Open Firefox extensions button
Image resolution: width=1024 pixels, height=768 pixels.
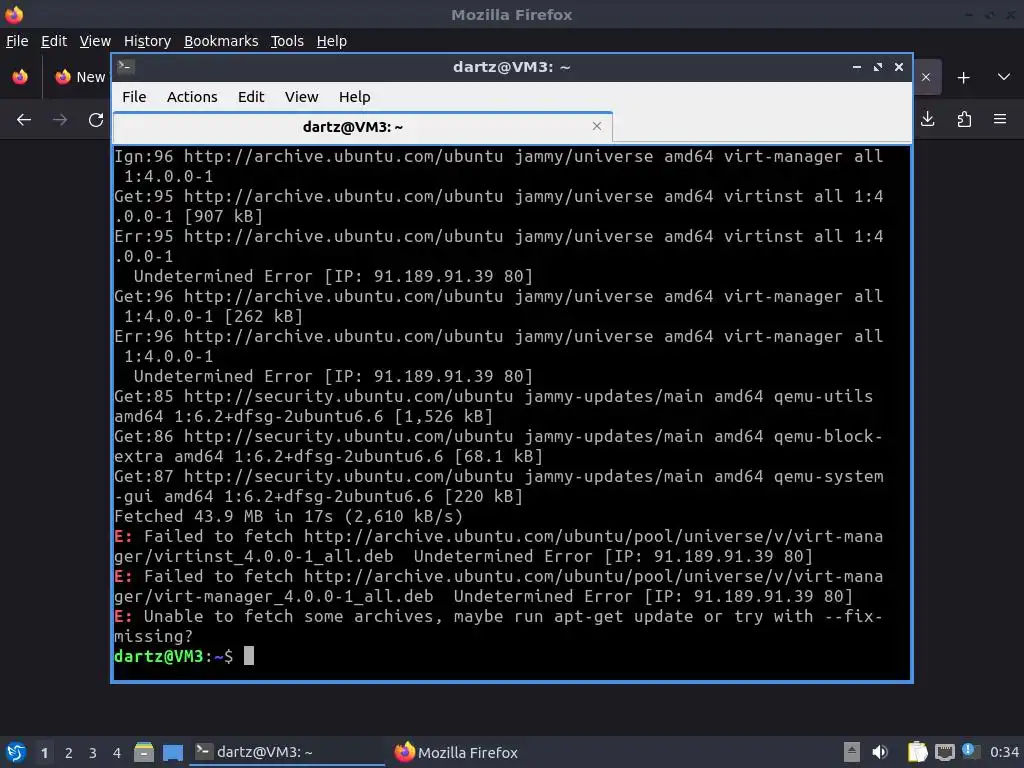(x=964, y=119)
